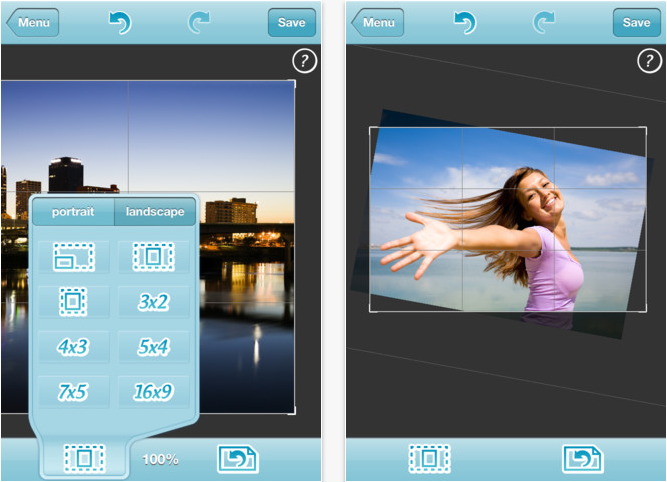
Task: Tap the Menu button in right screen
Action: click(x=378, y=22)
